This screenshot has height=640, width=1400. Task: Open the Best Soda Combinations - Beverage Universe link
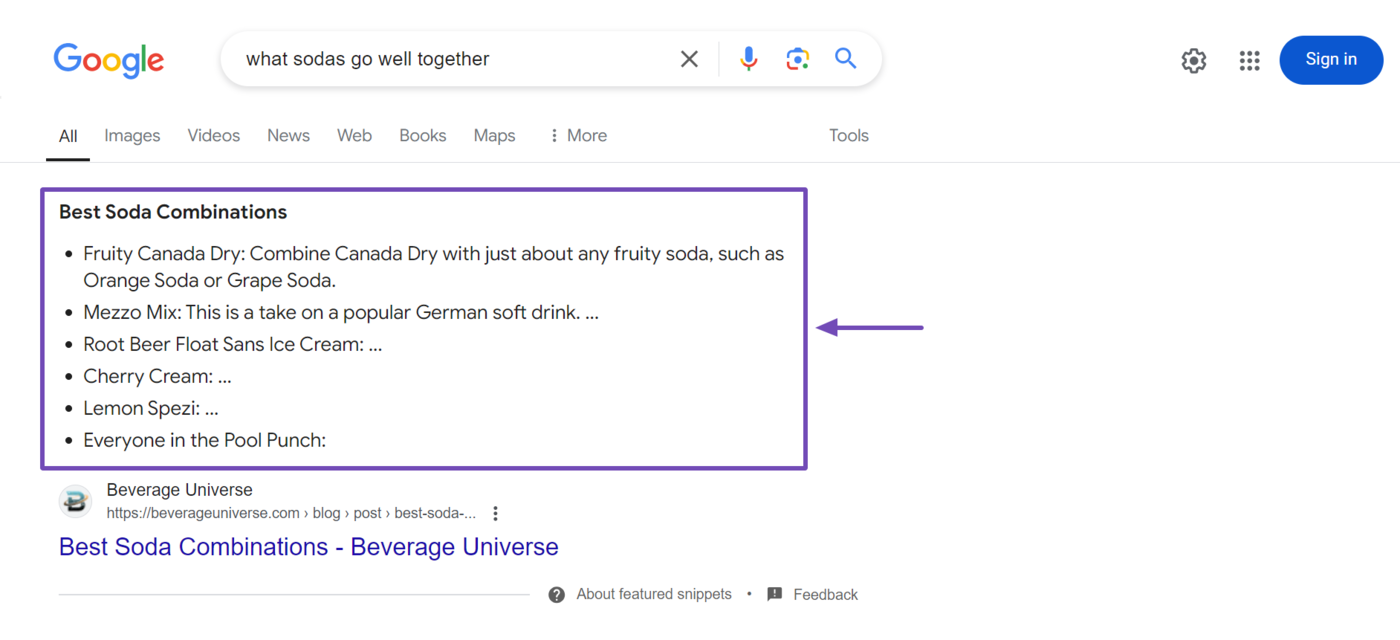(308, 547)
